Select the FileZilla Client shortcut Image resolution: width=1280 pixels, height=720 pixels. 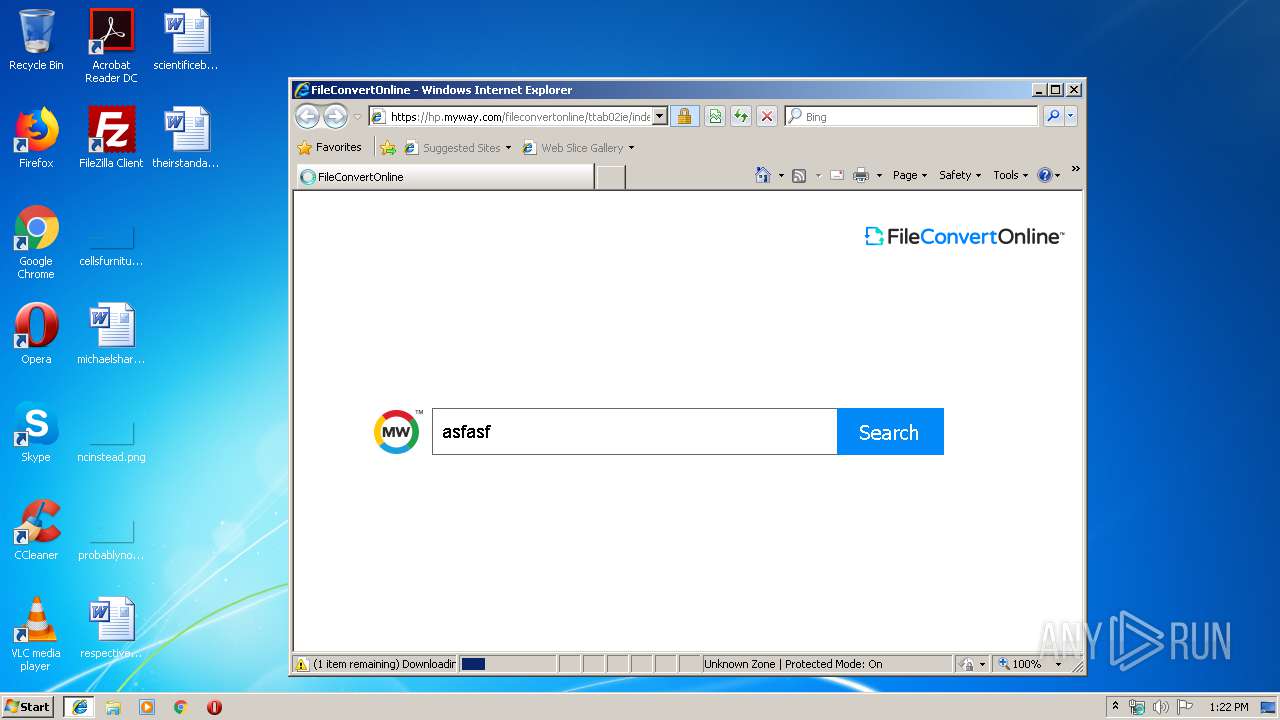111,138
